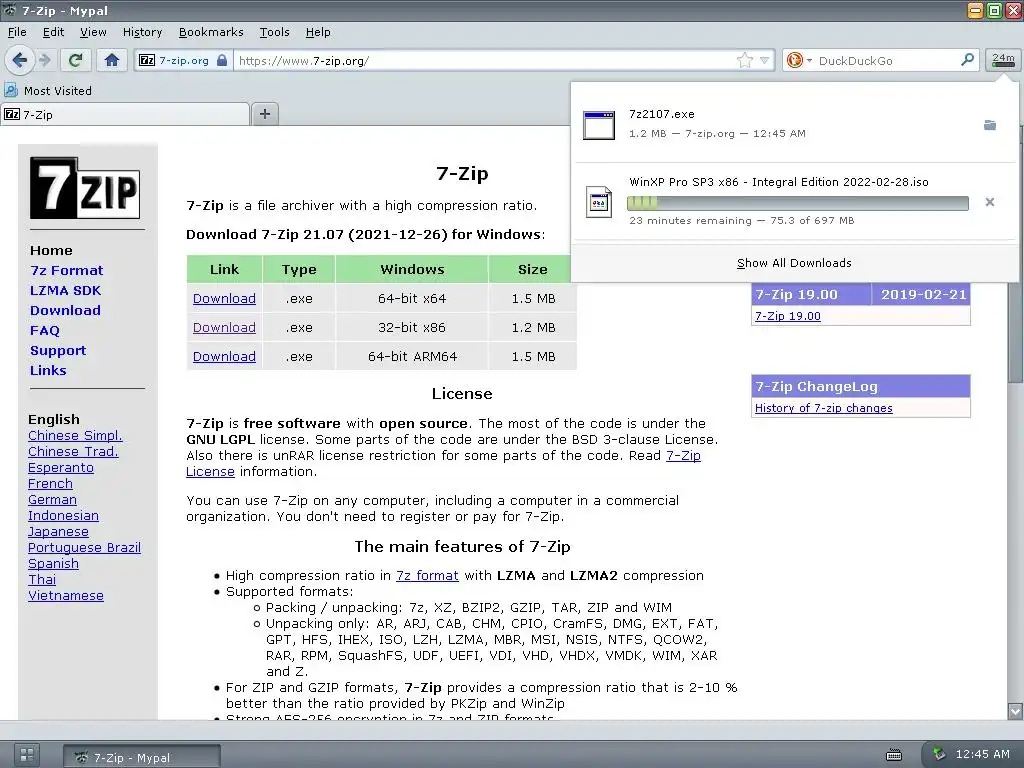This screenshot has width=1024, height=768.
Task: Click the WinXP ISO download progress bar
Action: pos(797,203)
